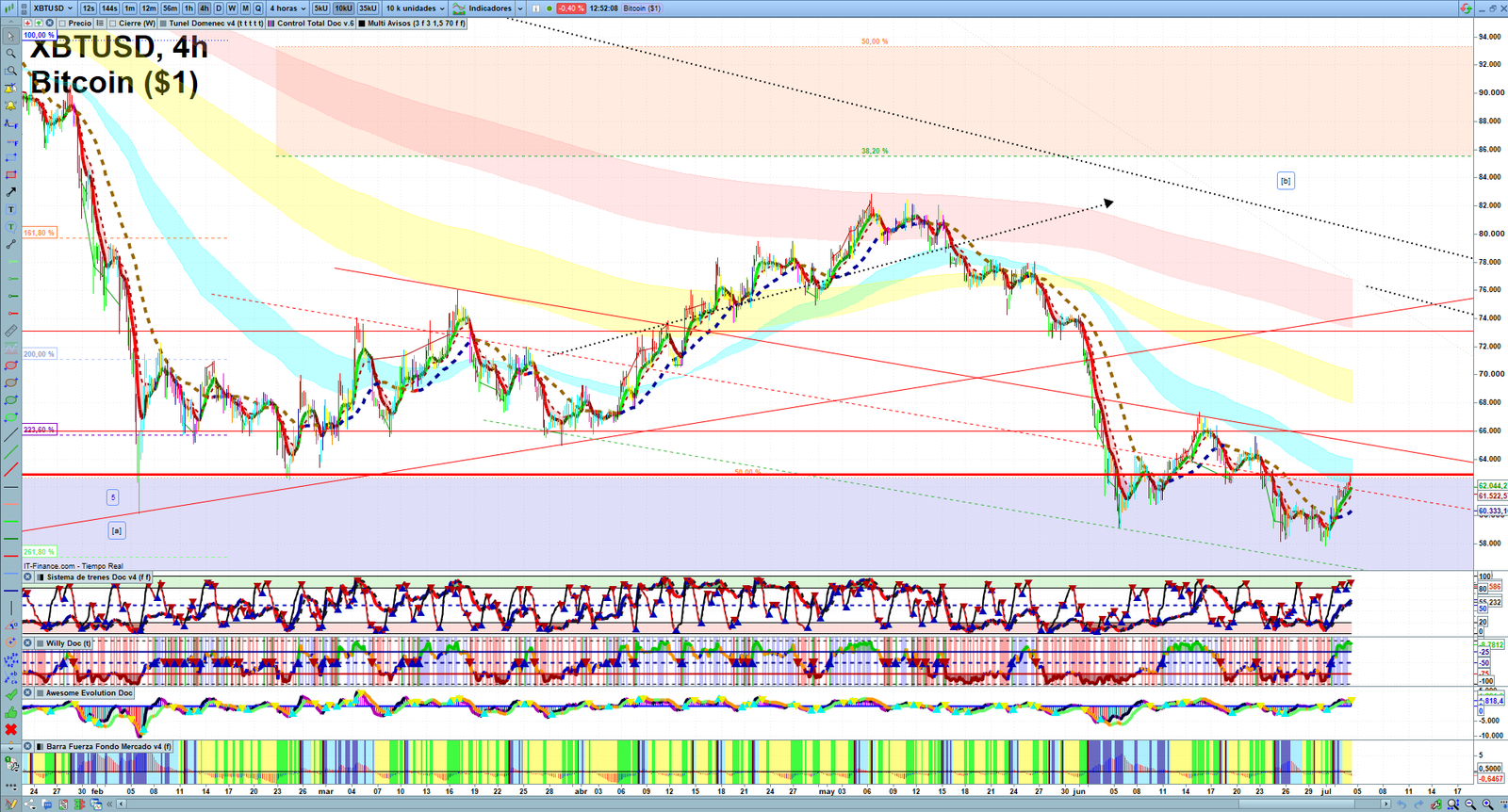Activate the ruler measurement tool
This screenshot has height=812, width=1508.
(x=10, y=331)
